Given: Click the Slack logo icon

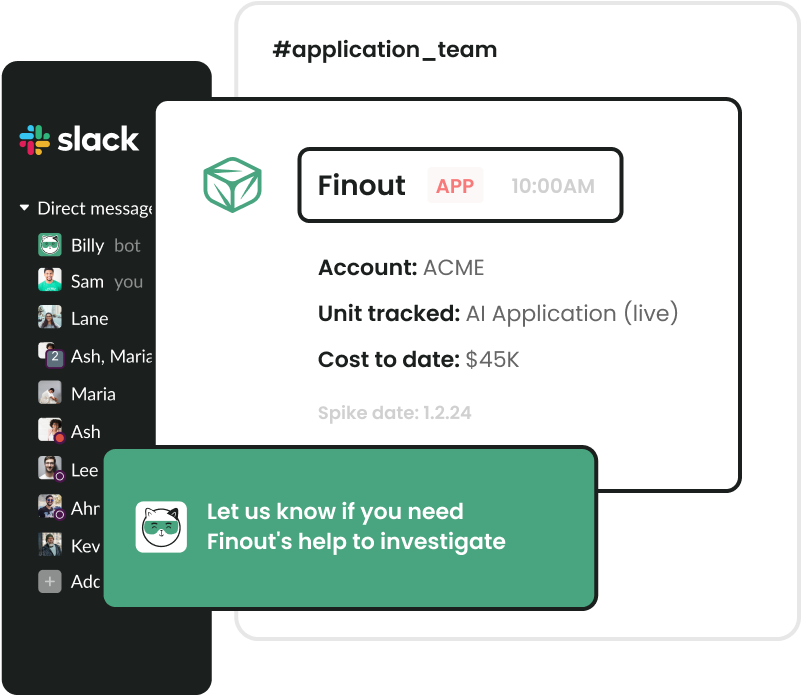Looking at the screenshot, I should 35,140.
